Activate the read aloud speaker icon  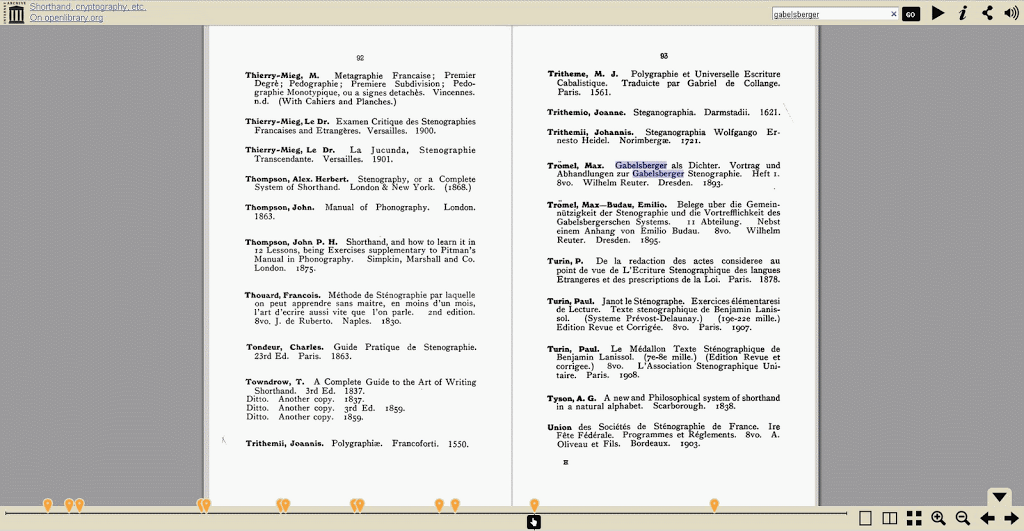(1011, 13)
